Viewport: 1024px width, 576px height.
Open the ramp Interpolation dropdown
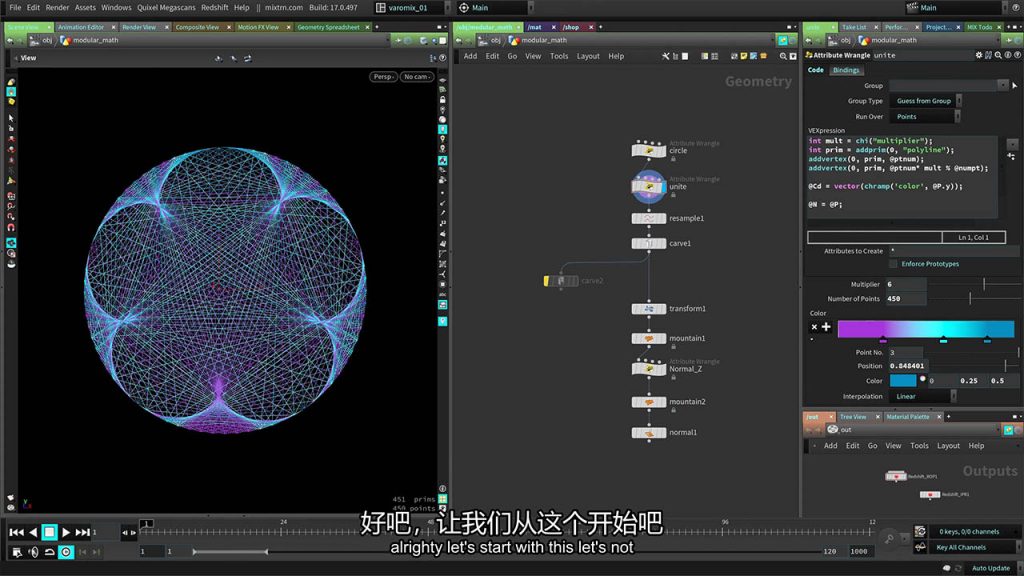click(923, 396)
